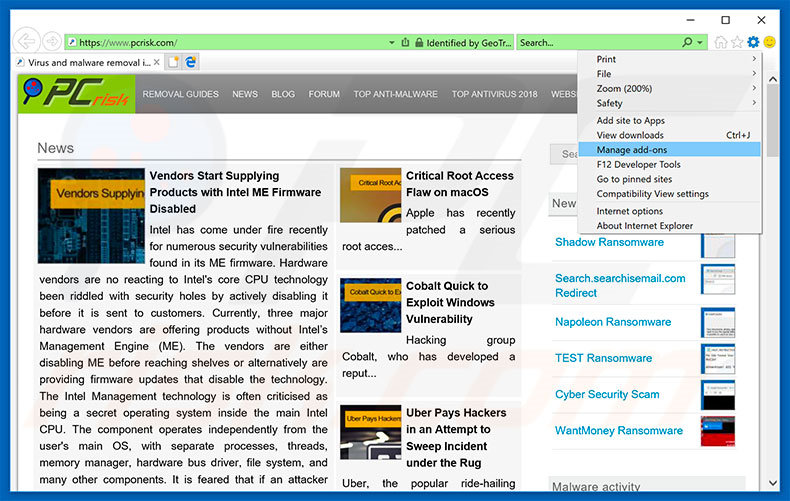Open Internet options

coord(670,211)
